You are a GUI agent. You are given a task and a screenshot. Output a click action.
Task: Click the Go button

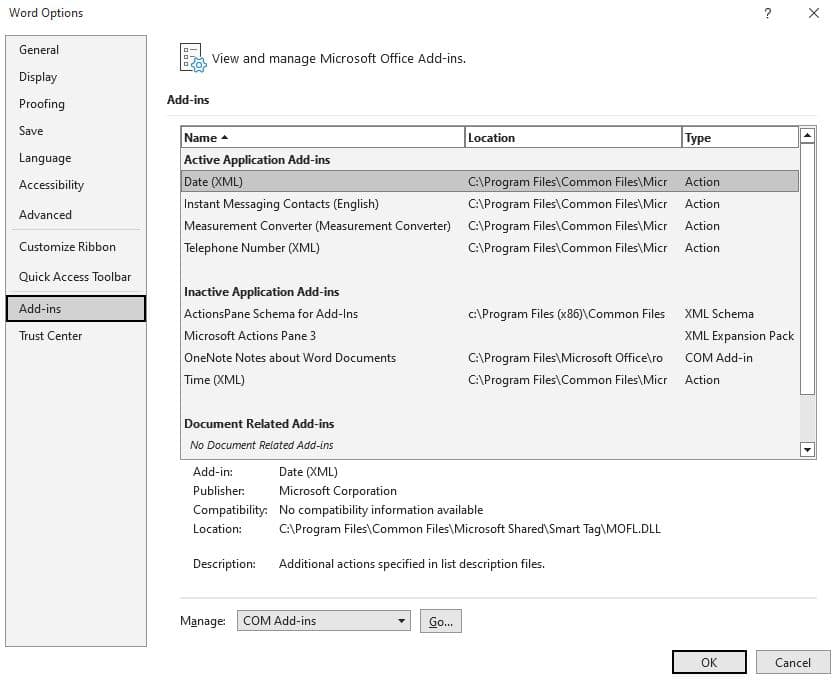pyautogui.click(x=441, y=621)
